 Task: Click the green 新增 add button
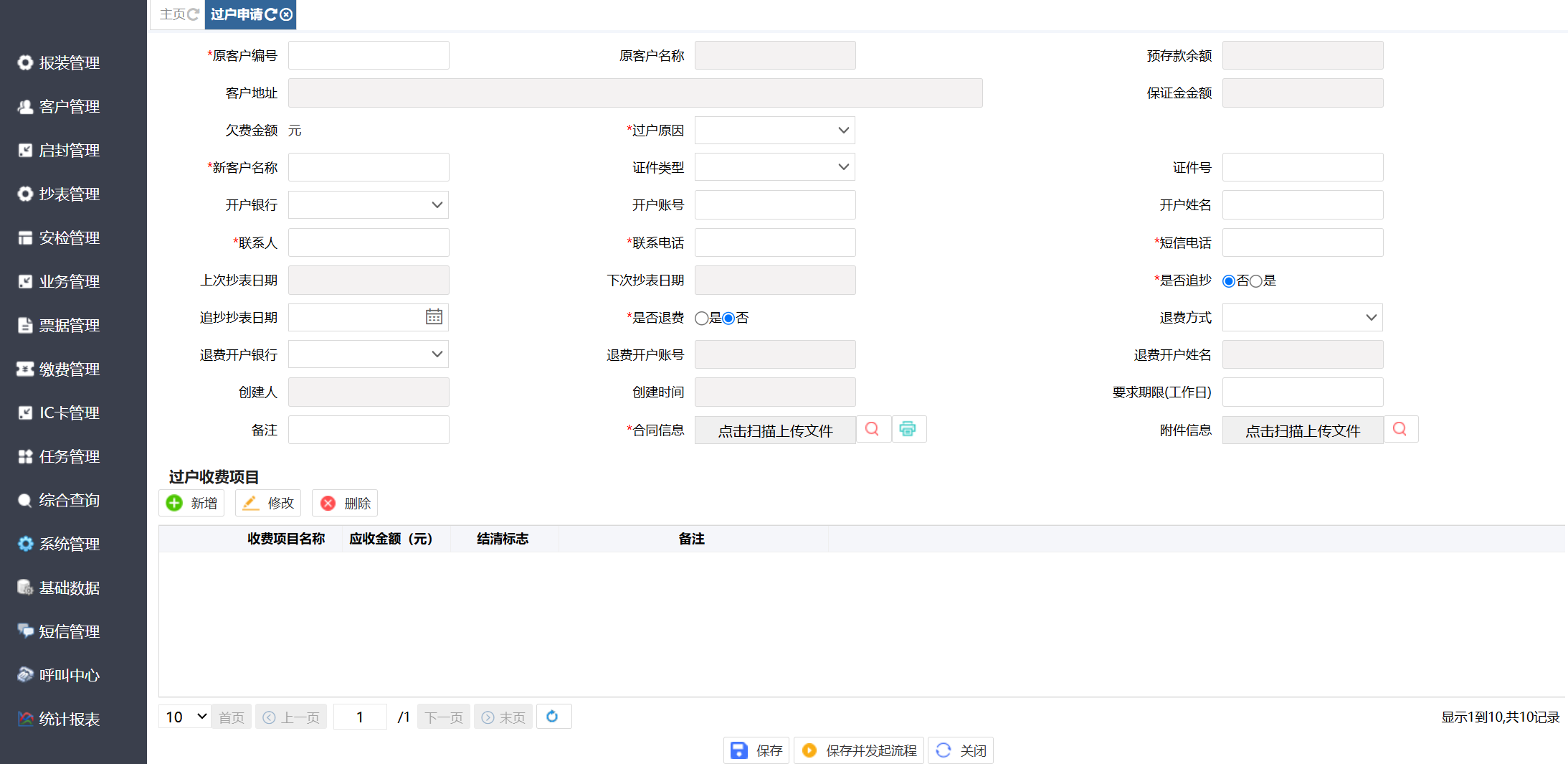tap(191, 503)
